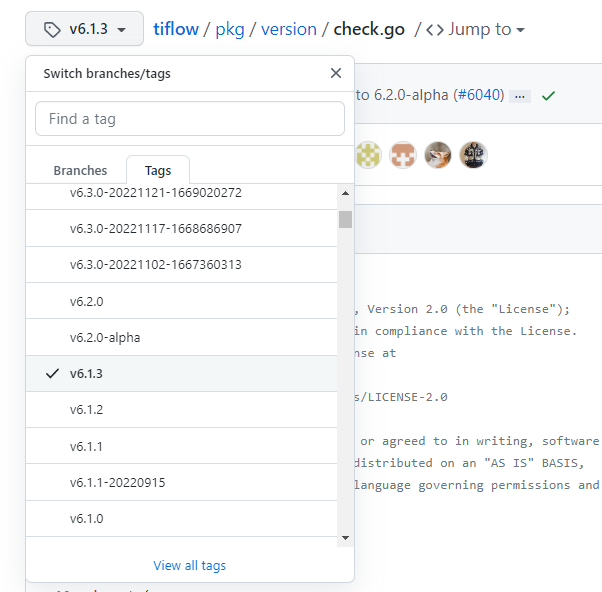Select tag v6.1.1-20220915
Screen dimensions: 602x592
coord(117,482)
